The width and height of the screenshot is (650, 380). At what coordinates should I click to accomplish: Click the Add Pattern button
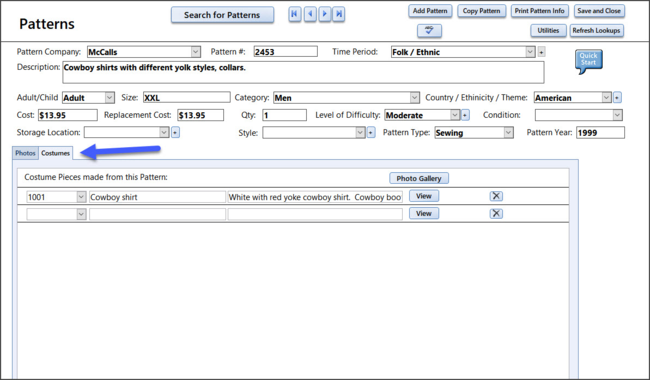(x=430, y=11)
